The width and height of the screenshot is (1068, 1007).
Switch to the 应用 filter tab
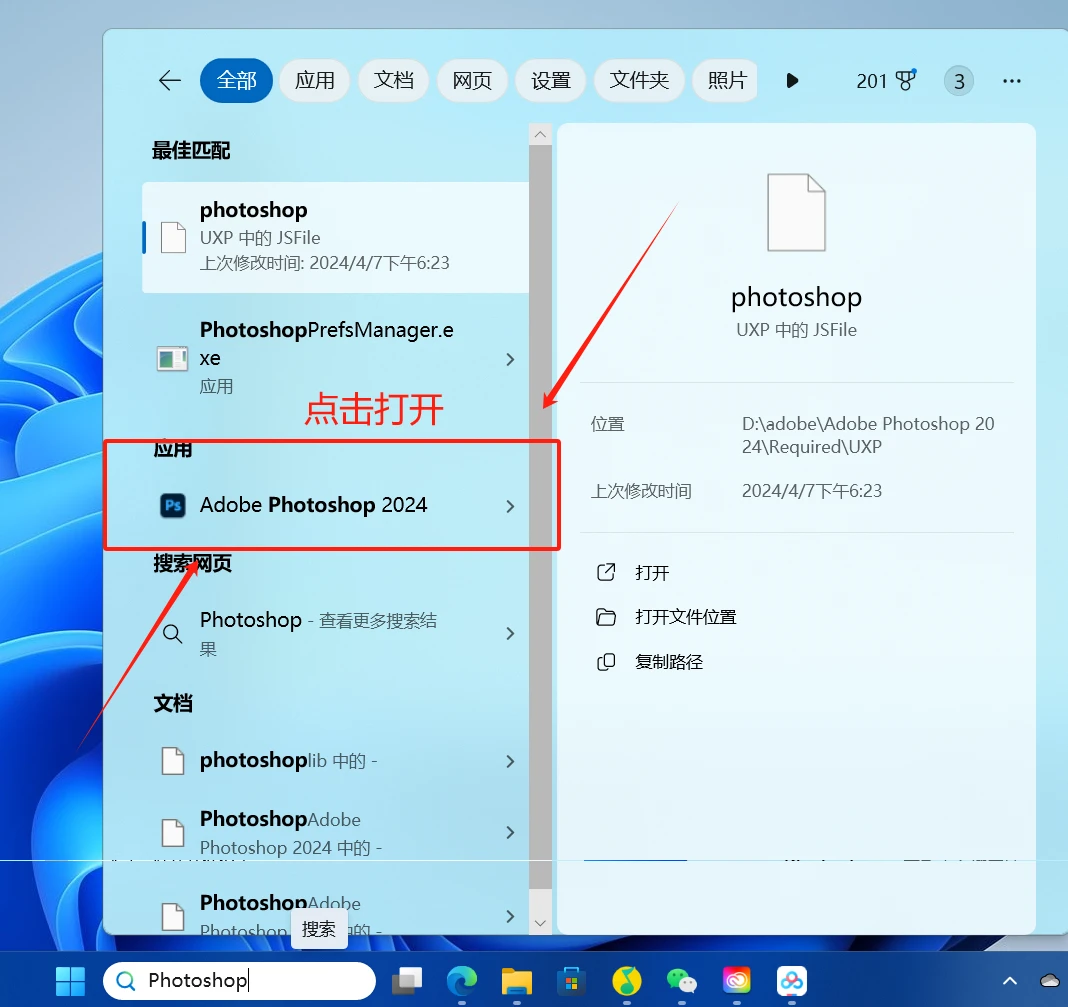pos(315,80)
